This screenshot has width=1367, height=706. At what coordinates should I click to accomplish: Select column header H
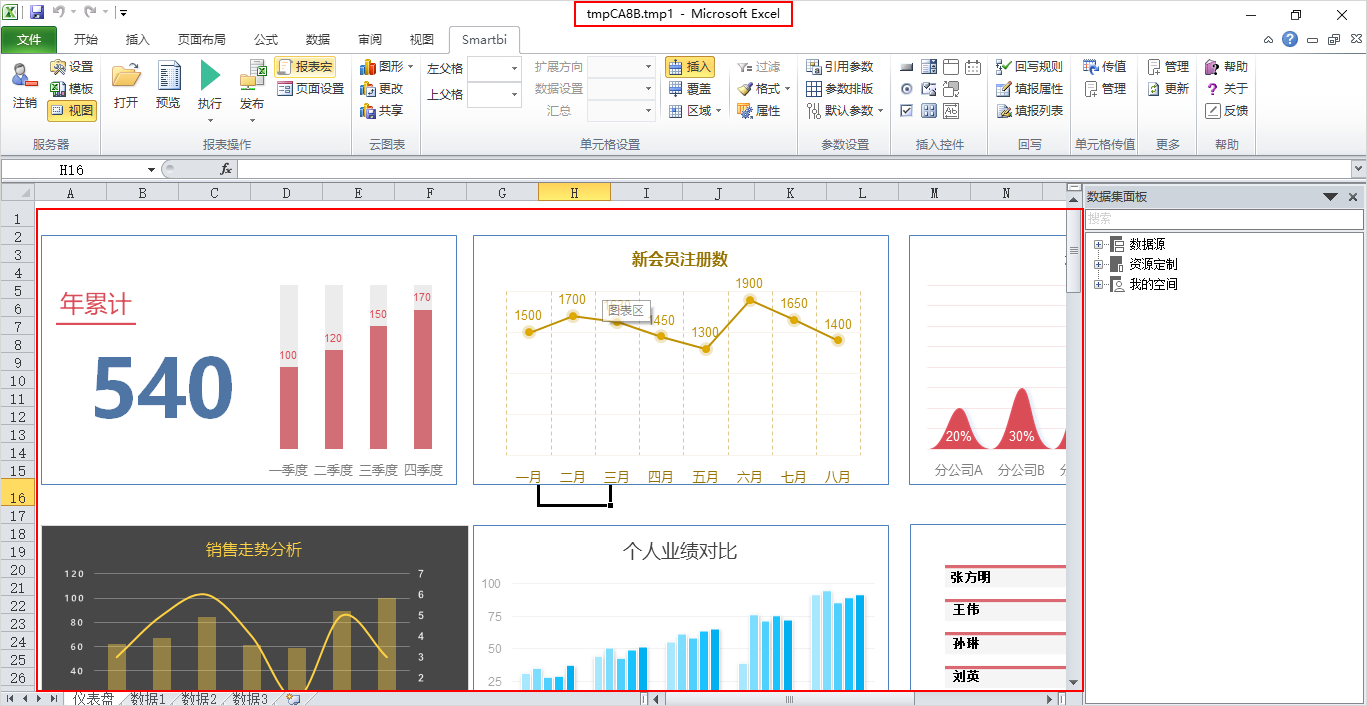point(574,192)
